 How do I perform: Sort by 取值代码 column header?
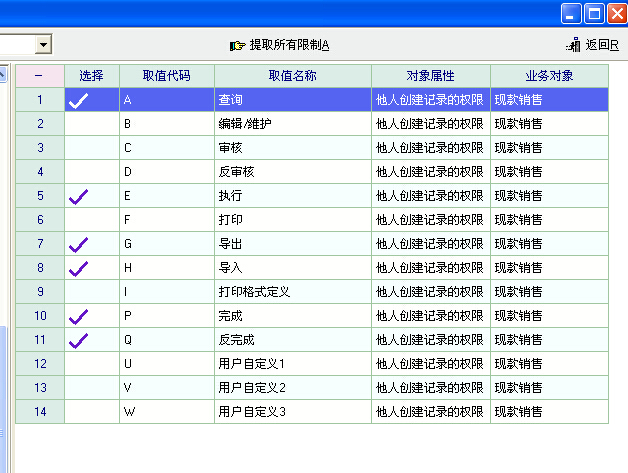166,76
